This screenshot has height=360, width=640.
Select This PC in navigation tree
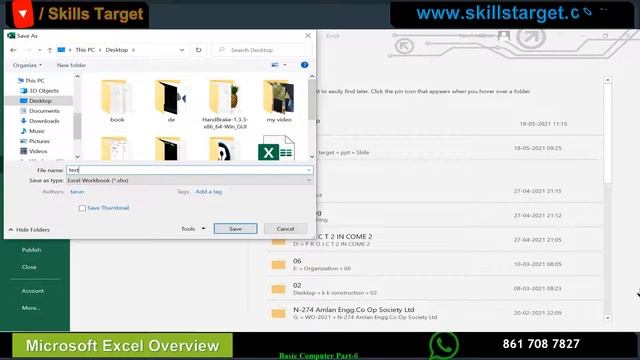click(31, 81)
